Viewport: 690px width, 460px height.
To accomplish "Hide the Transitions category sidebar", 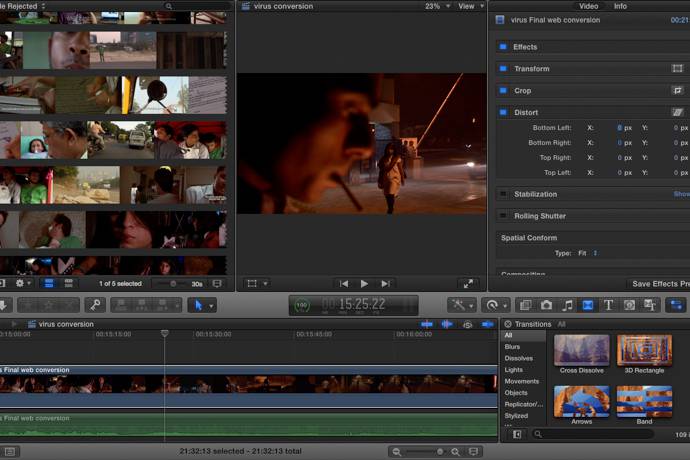I will 517,434.
